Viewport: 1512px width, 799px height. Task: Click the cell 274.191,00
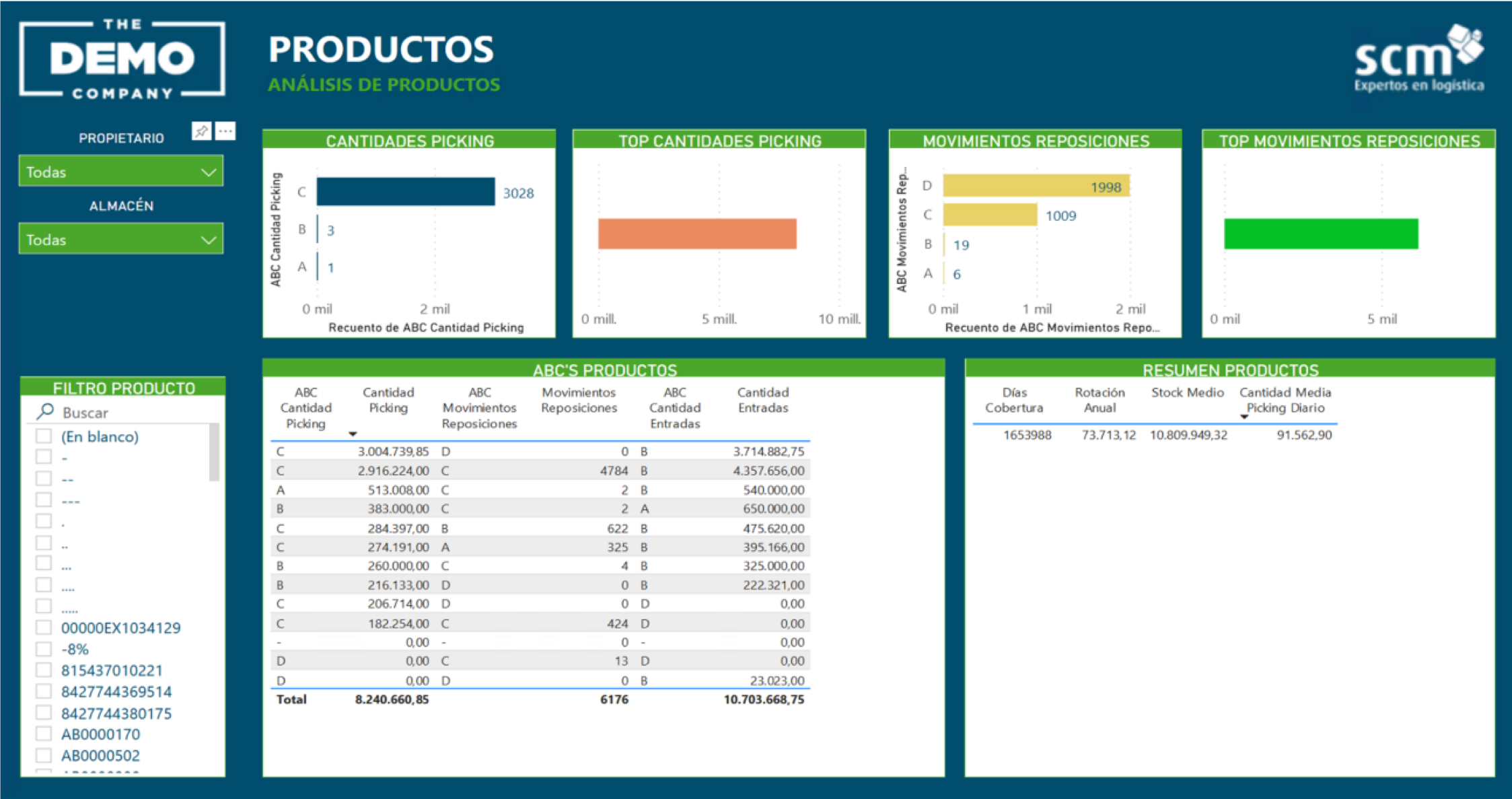[398, 547]
